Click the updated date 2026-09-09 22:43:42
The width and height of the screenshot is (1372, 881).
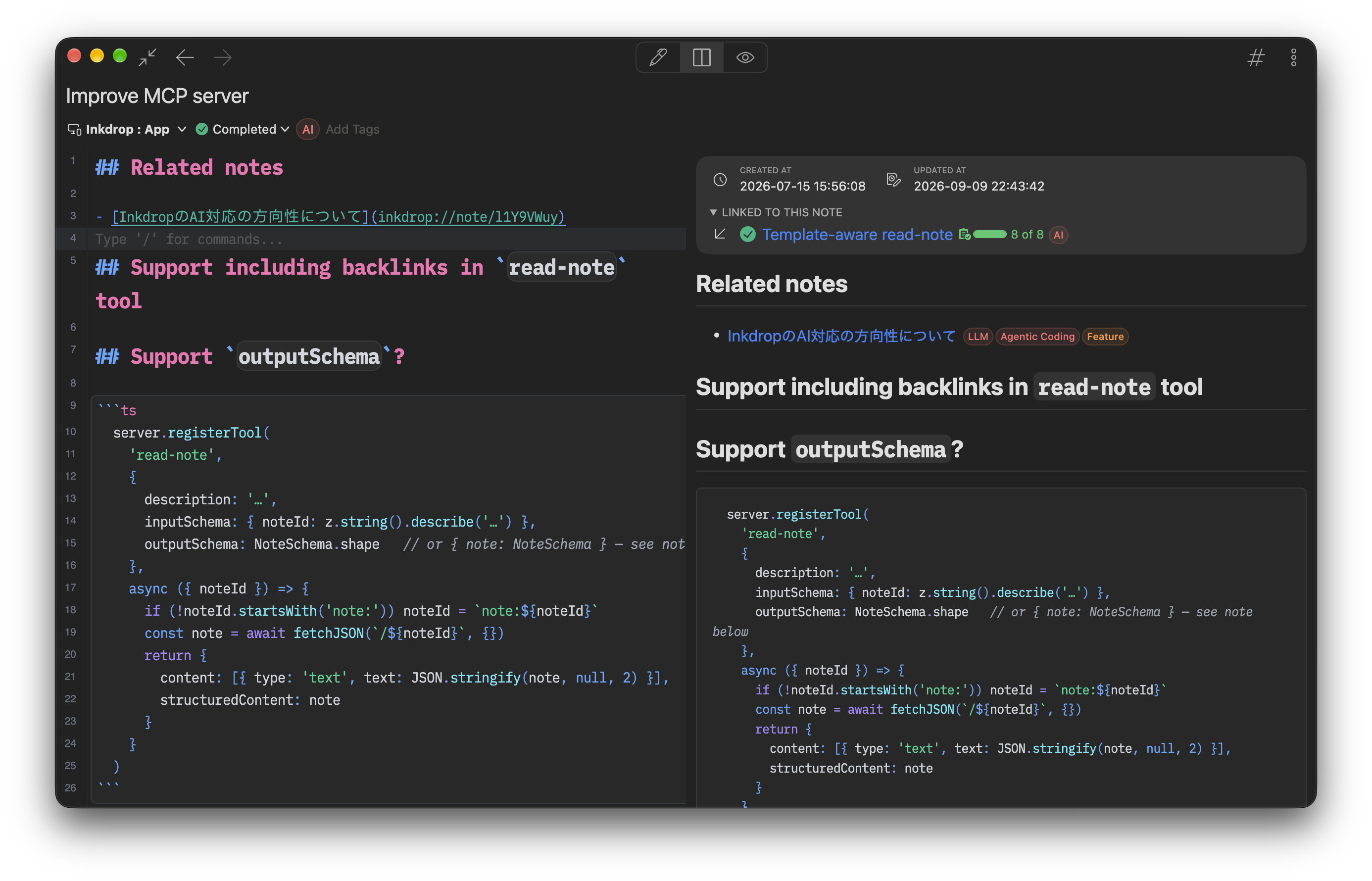tap(979, 186)
